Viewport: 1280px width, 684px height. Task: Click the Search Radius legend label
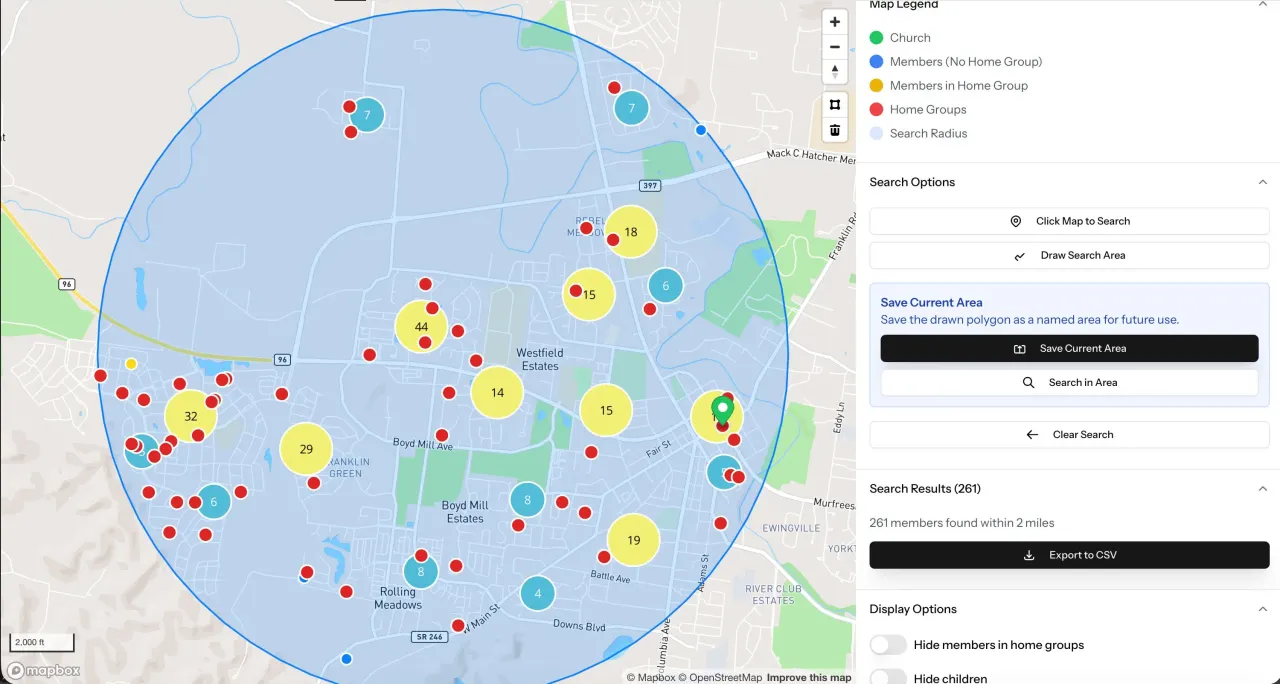(929, 134)
